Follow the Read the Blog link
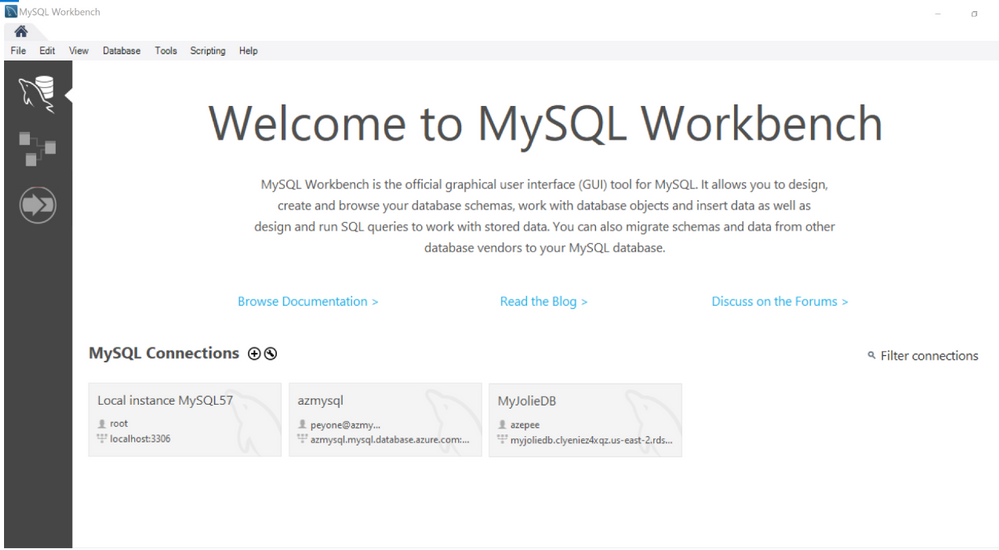The image size is (999, 550). pyautogui.click(x=543, y=301)
